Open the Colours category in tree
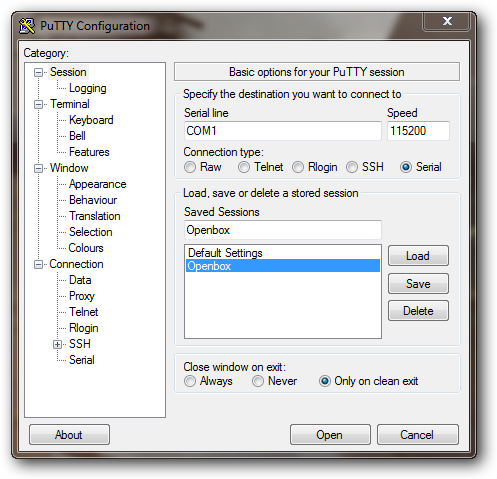497x479 pixels. 86,248
